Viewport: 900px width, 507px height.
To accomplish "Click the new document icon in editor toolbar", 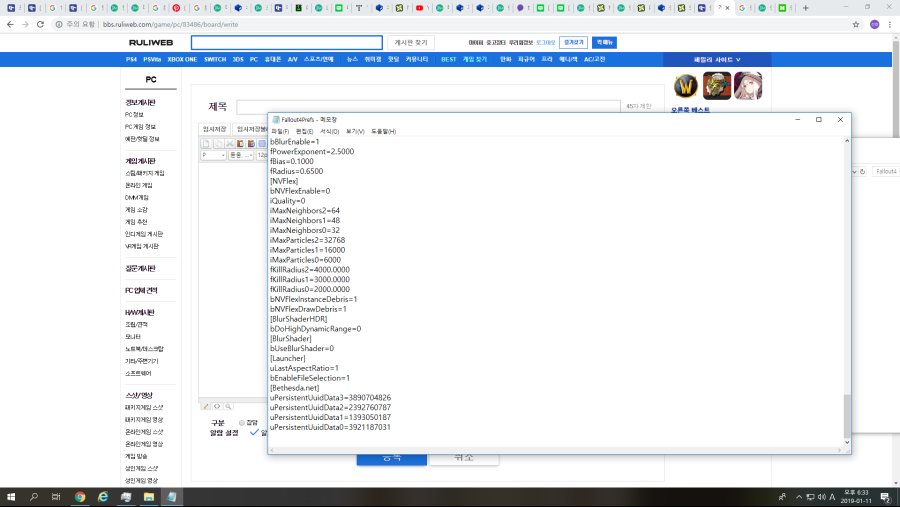I will (206, 144).
